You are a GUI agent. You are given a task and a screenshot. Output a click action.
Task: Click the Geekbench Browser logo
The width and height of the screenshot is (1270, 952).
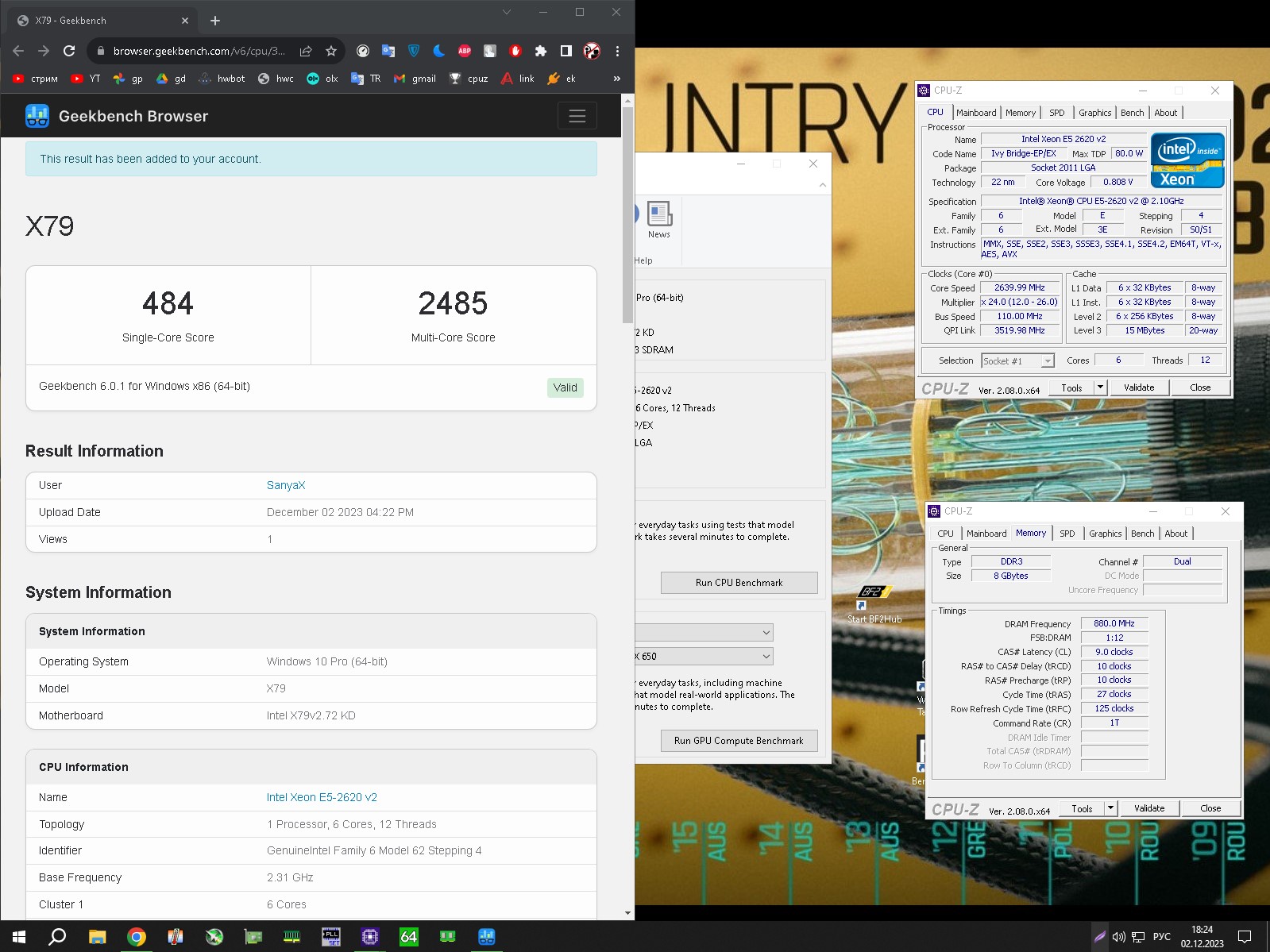(117, 116)
